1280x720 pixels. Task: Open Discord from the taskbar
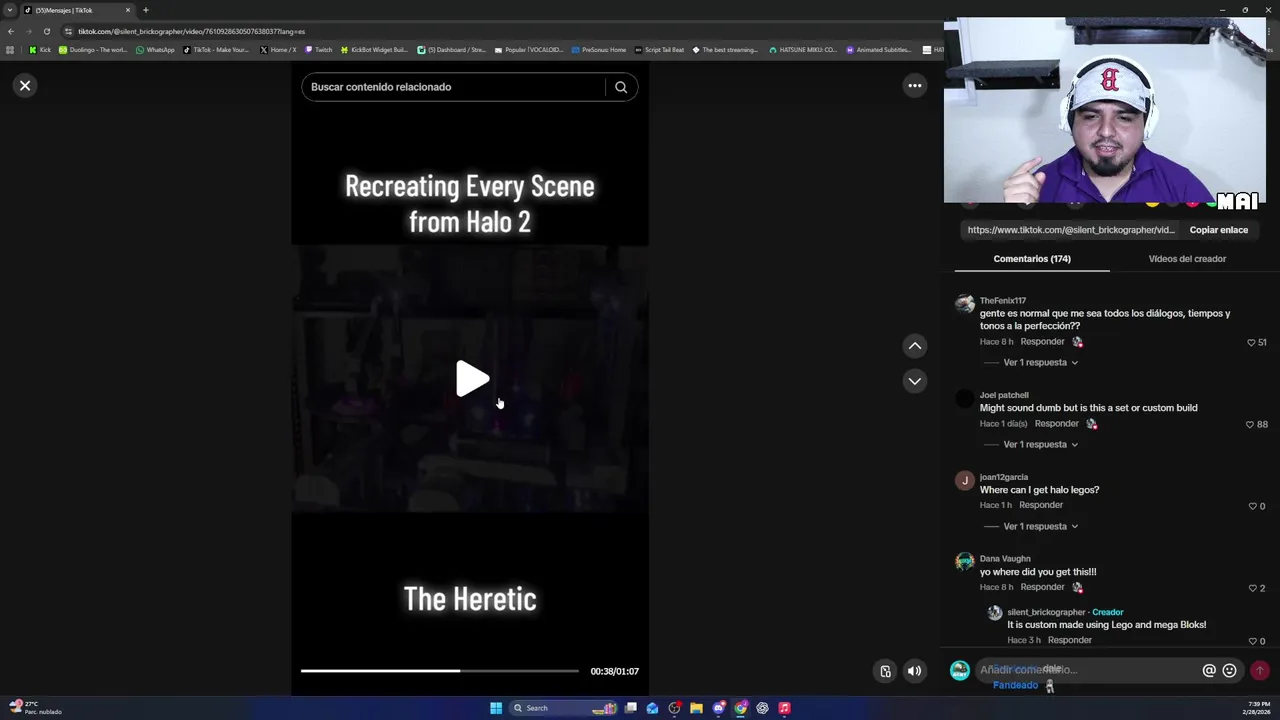[718, 708]
